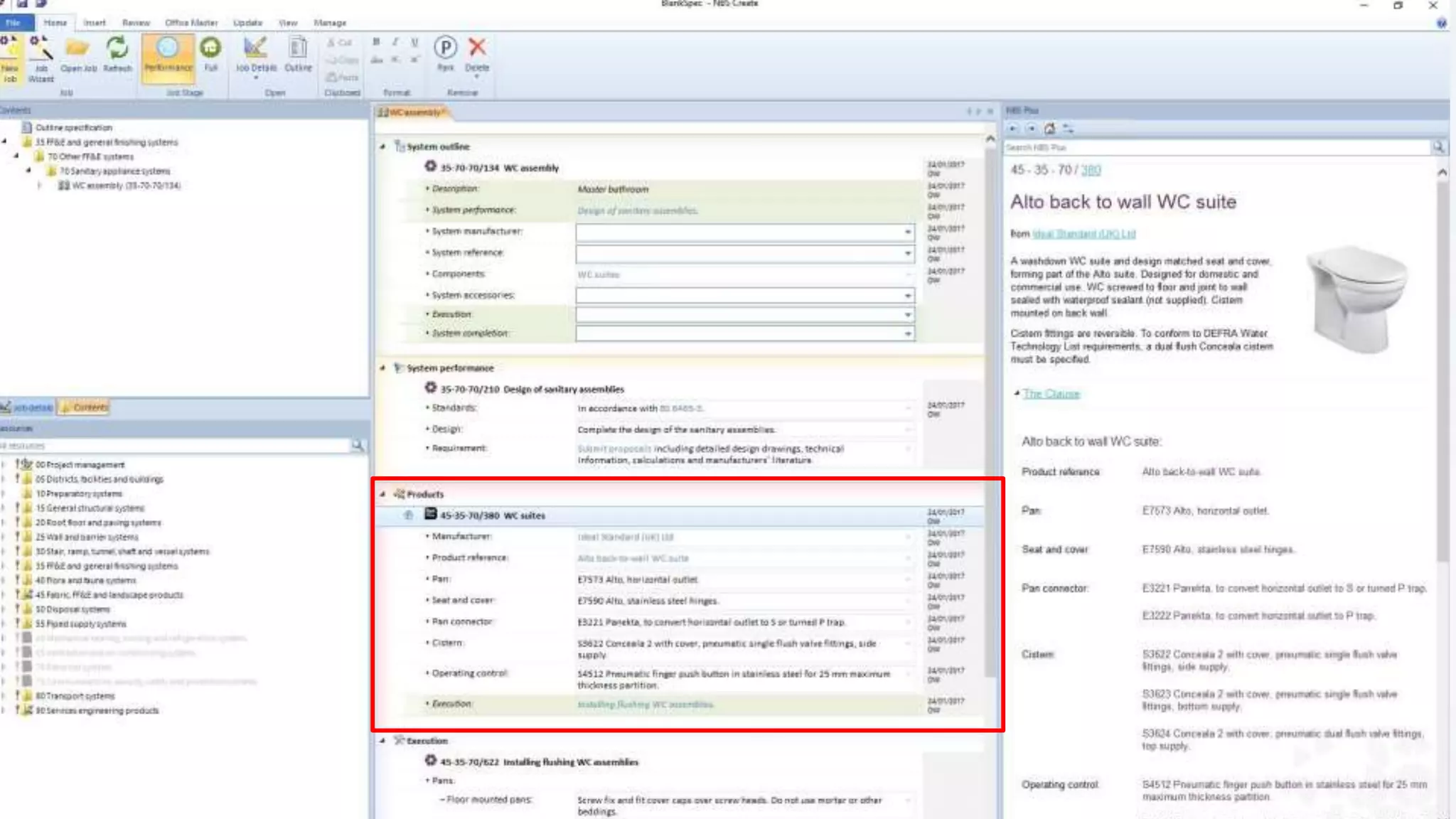
Task: Click The Clause link in NBS Plus
Action: click(x=1051, y=394)
